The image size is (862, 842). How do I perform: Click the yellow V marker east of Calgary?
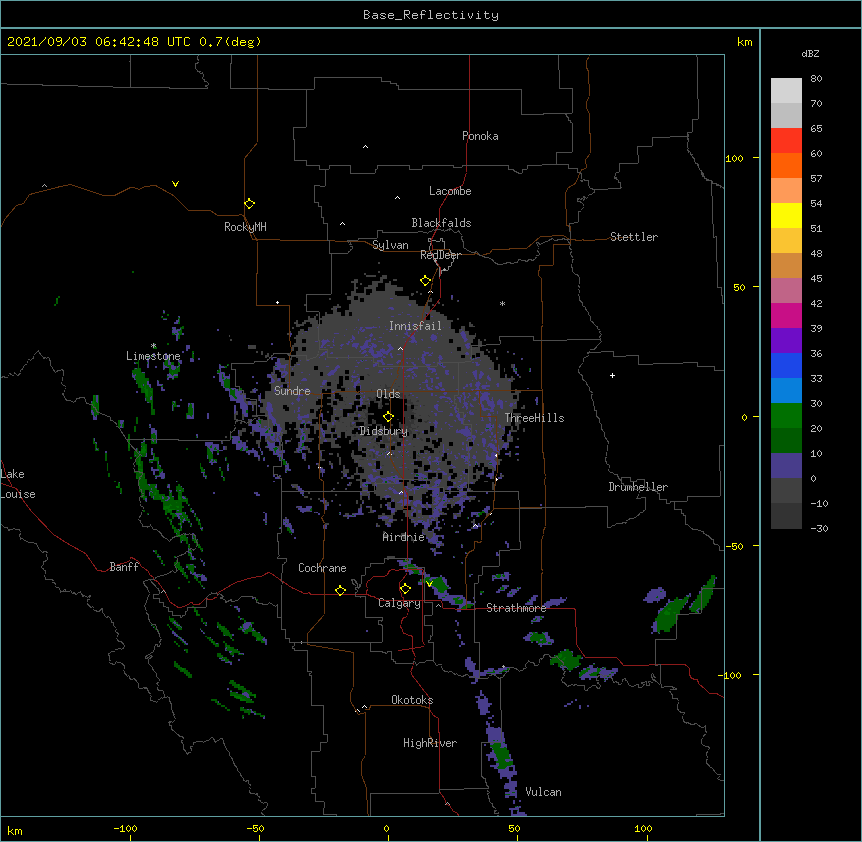(430, 584)
